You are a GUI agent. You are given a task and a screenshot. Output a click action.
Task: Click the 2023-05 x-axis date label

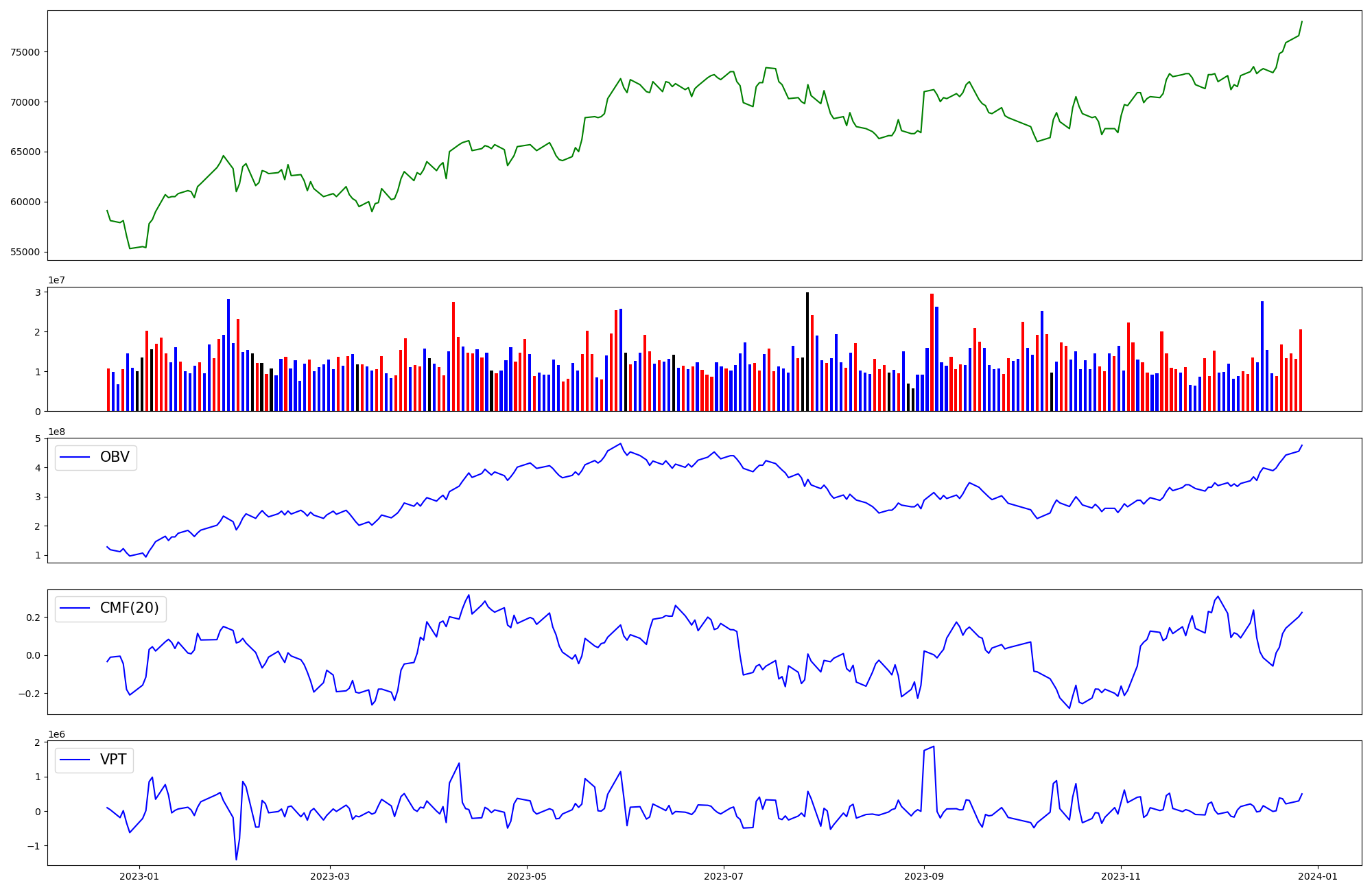[527, 876]
